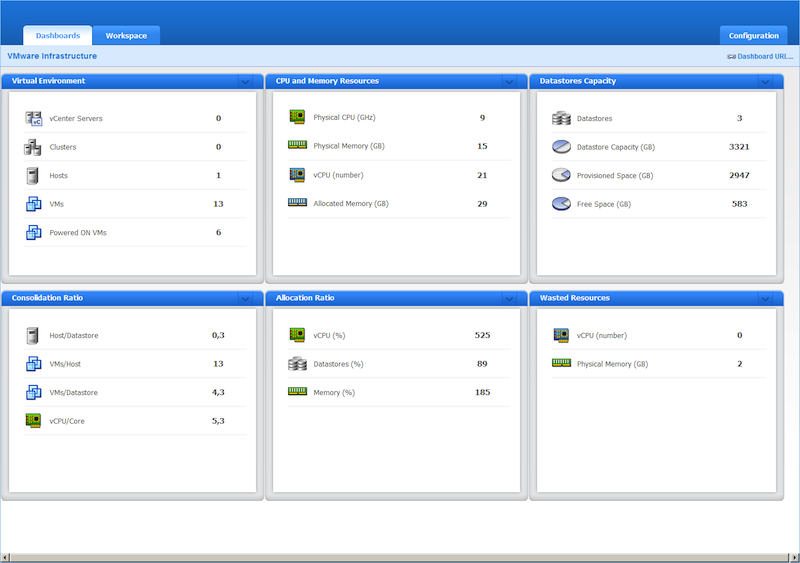This screenshot has width=800, height=563.
Task: Click the Datastores stack icon in Datastores Capacity
Action: (x=561, y=118)
